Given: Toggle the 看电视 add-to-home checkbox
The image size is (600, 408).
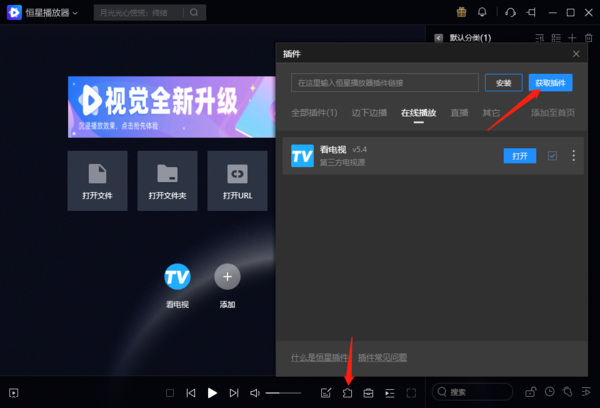Looking at the screenshot, I should pos(552,156).
